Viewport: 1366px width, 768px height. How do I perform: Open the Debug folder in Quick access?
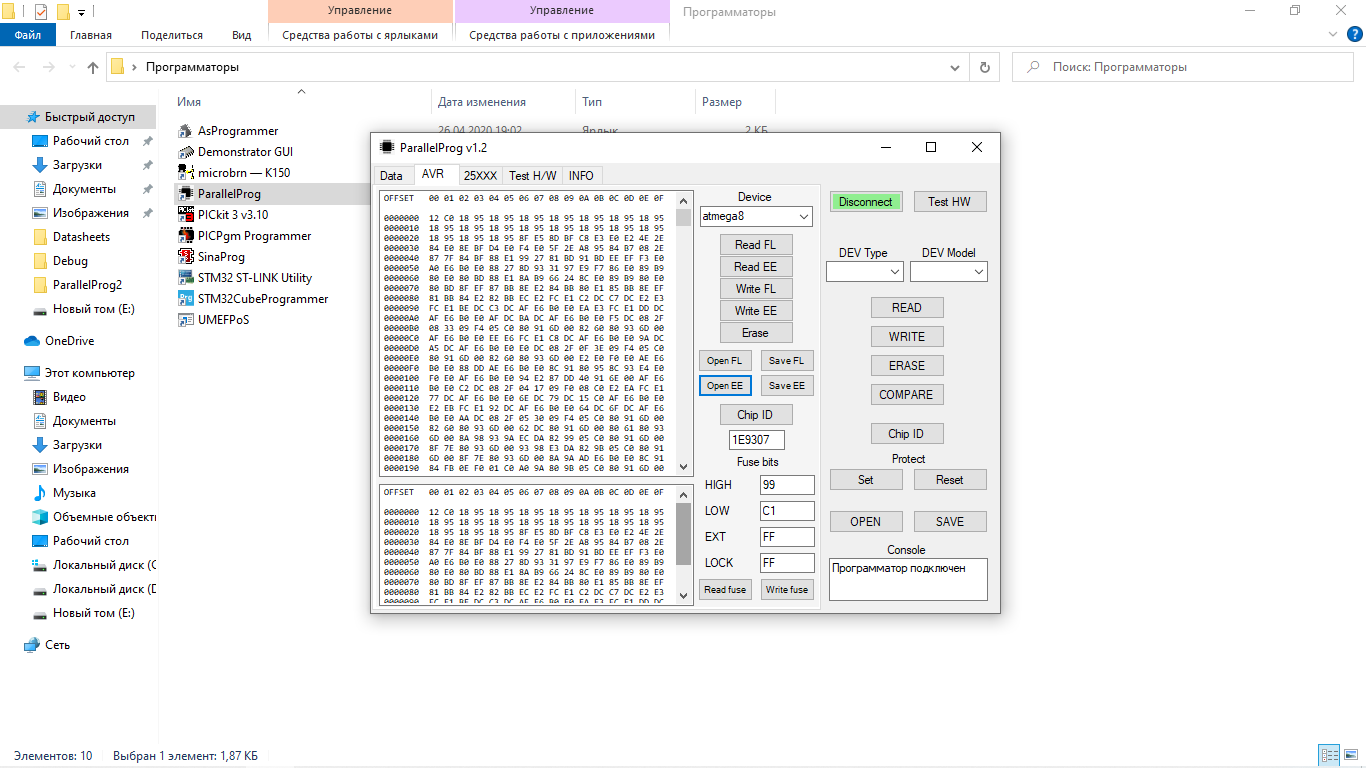point(61,261)
